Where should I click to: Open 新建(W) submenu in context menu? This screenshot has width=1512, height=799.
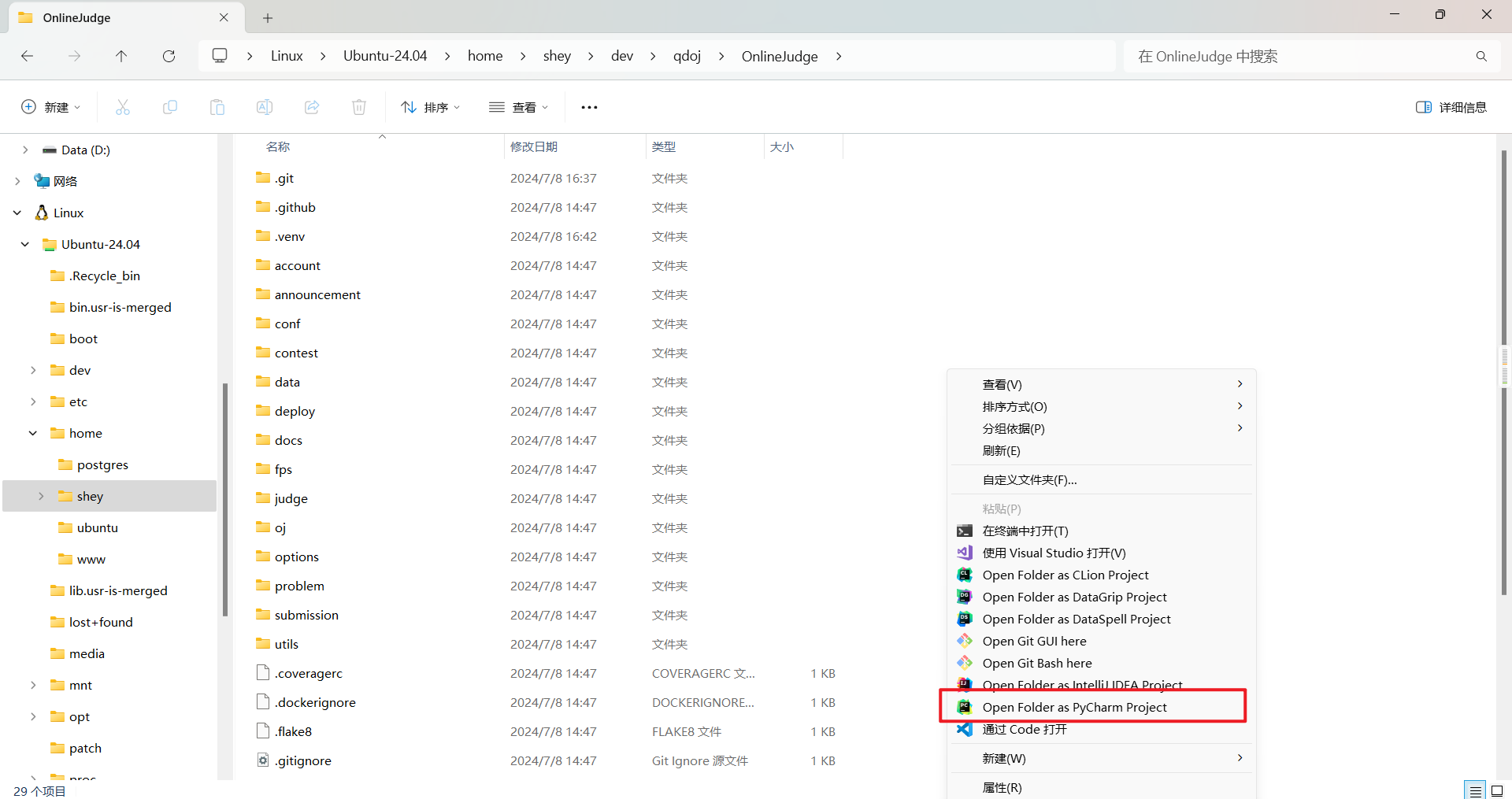tap(1102, 759)
